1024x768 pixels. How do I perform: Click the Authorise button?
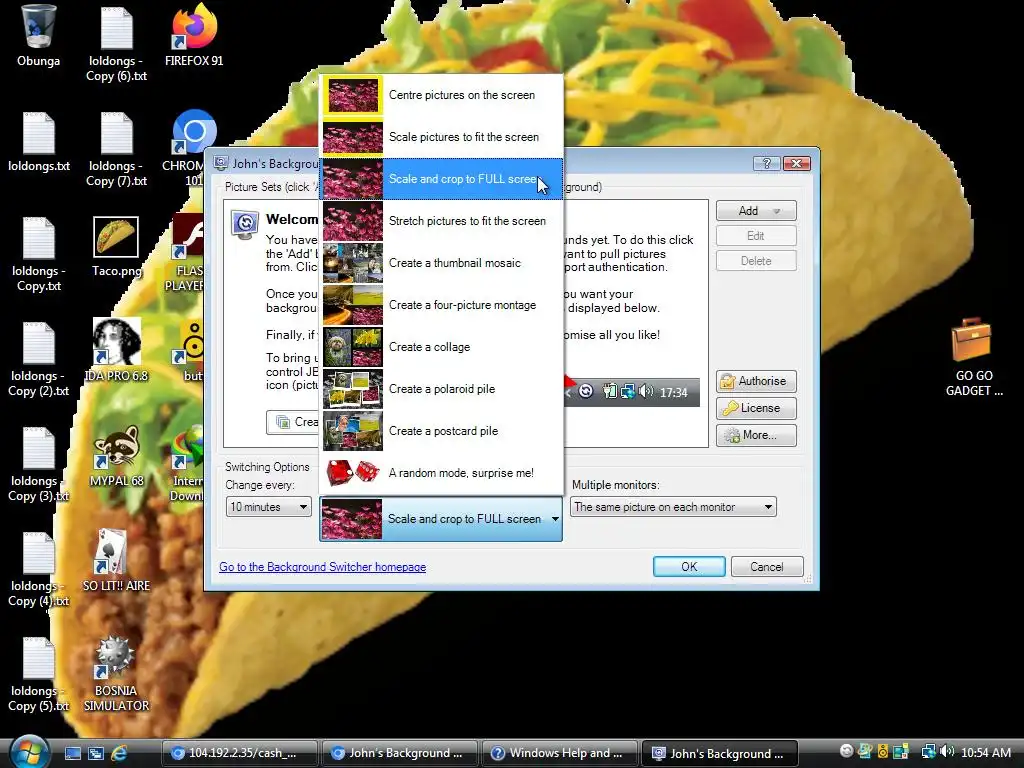756,381
